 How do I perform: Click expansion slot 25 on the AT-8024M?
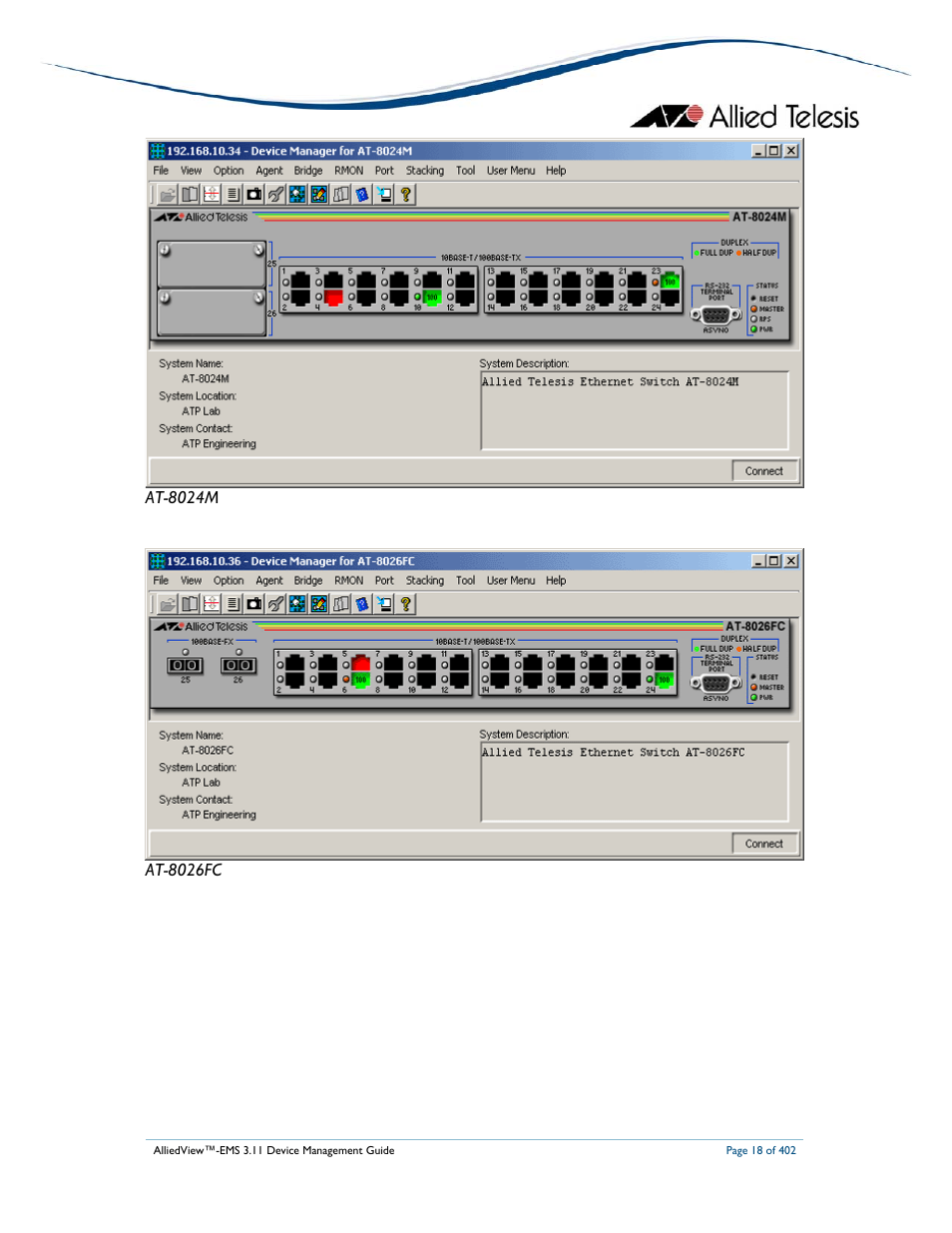212,264
